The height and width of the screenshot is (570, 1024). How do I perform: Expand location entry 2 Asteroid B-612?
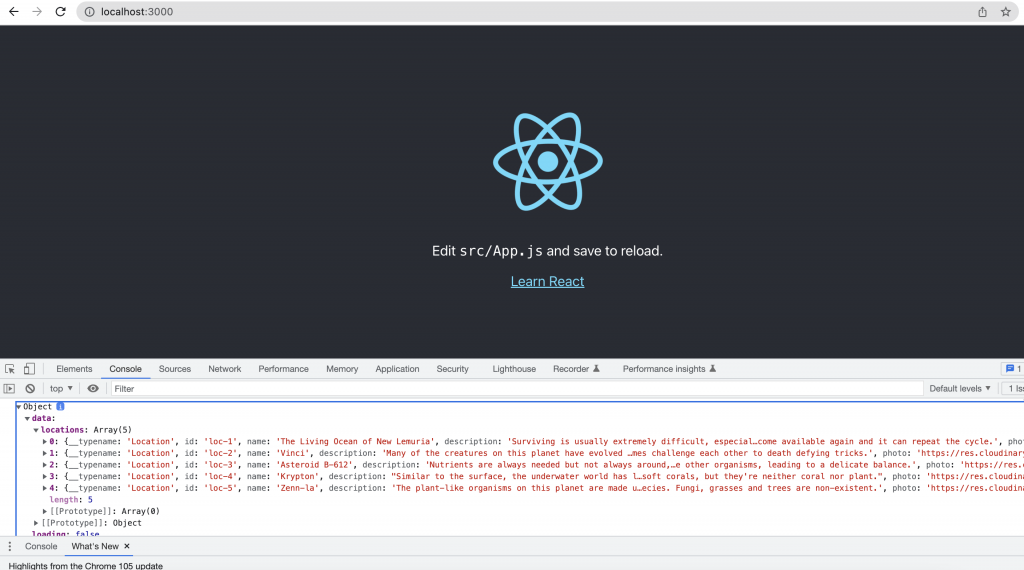pos(45,465)
